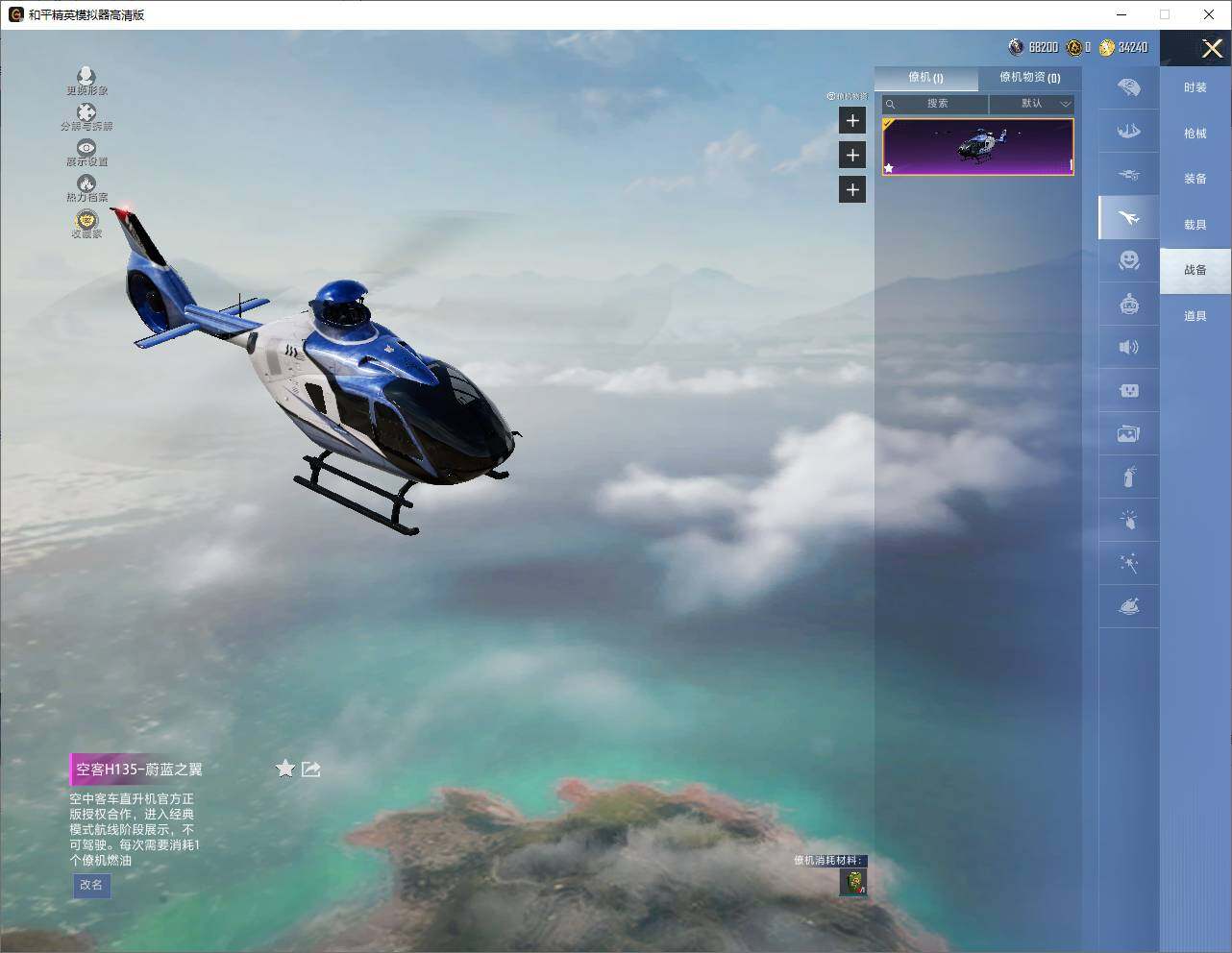Click the 改名 rename button
The width and height of the screenshot is (1232, 953).
tap(91, 885)
